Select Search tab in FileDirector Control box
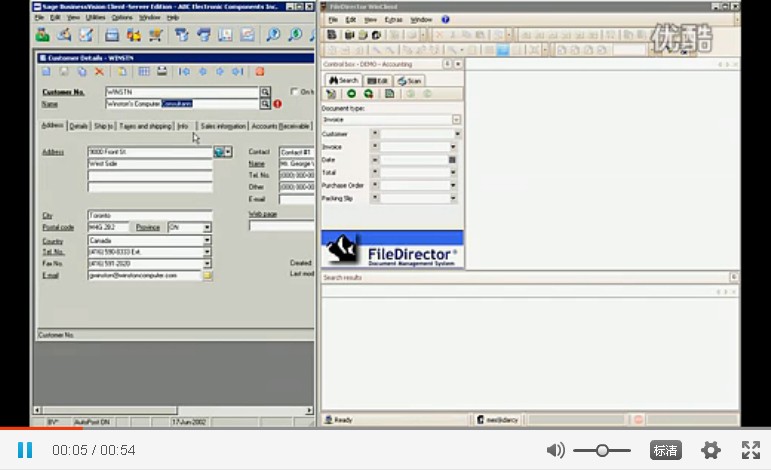Image resolution: width=771 pixels, height=470 pixels. 343,81
